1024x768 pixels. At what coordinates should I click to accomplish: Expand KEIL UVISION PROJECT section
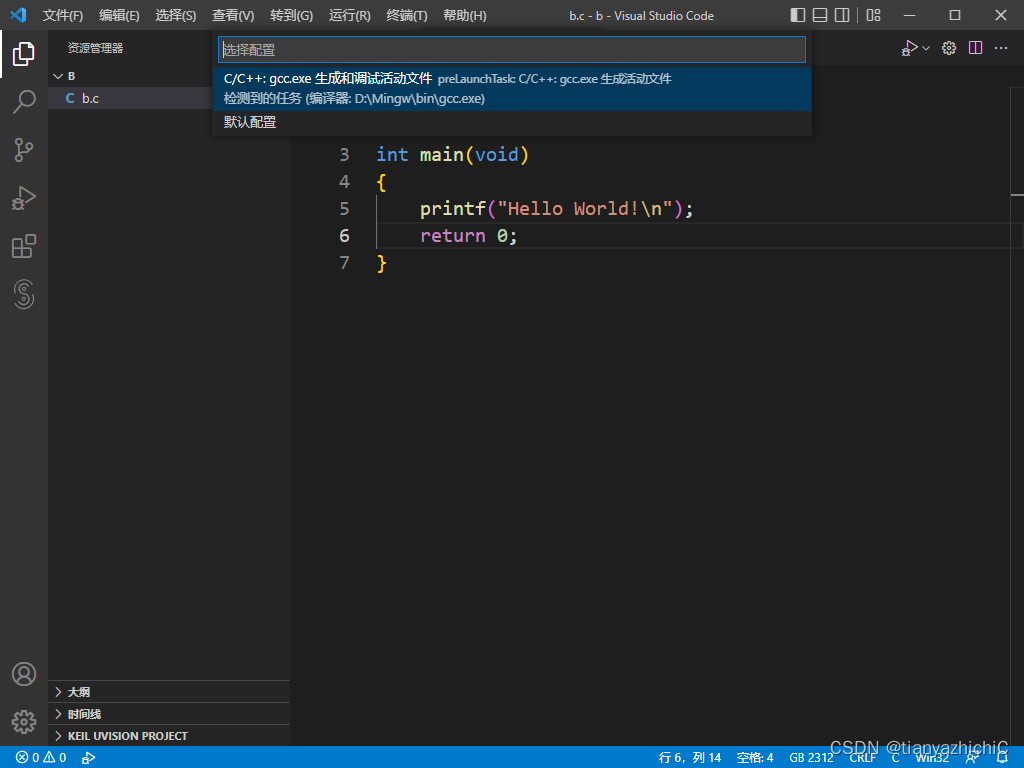tap(169, 736)
